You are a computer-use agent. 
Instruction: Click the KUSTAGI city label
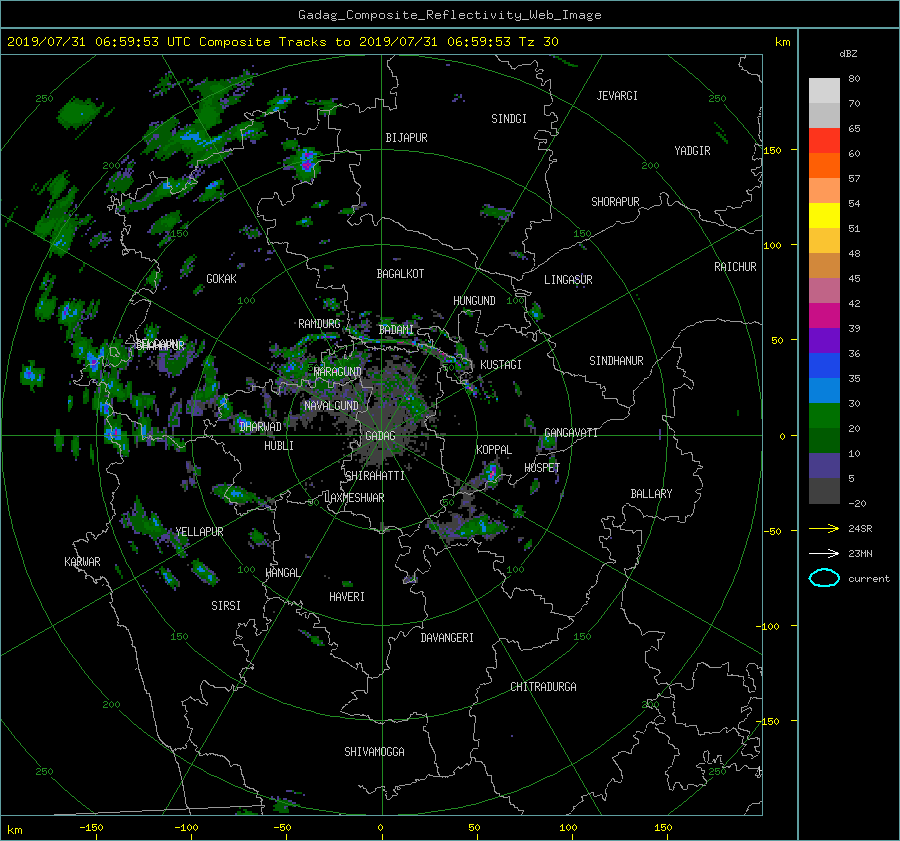(x=501, y=365)
